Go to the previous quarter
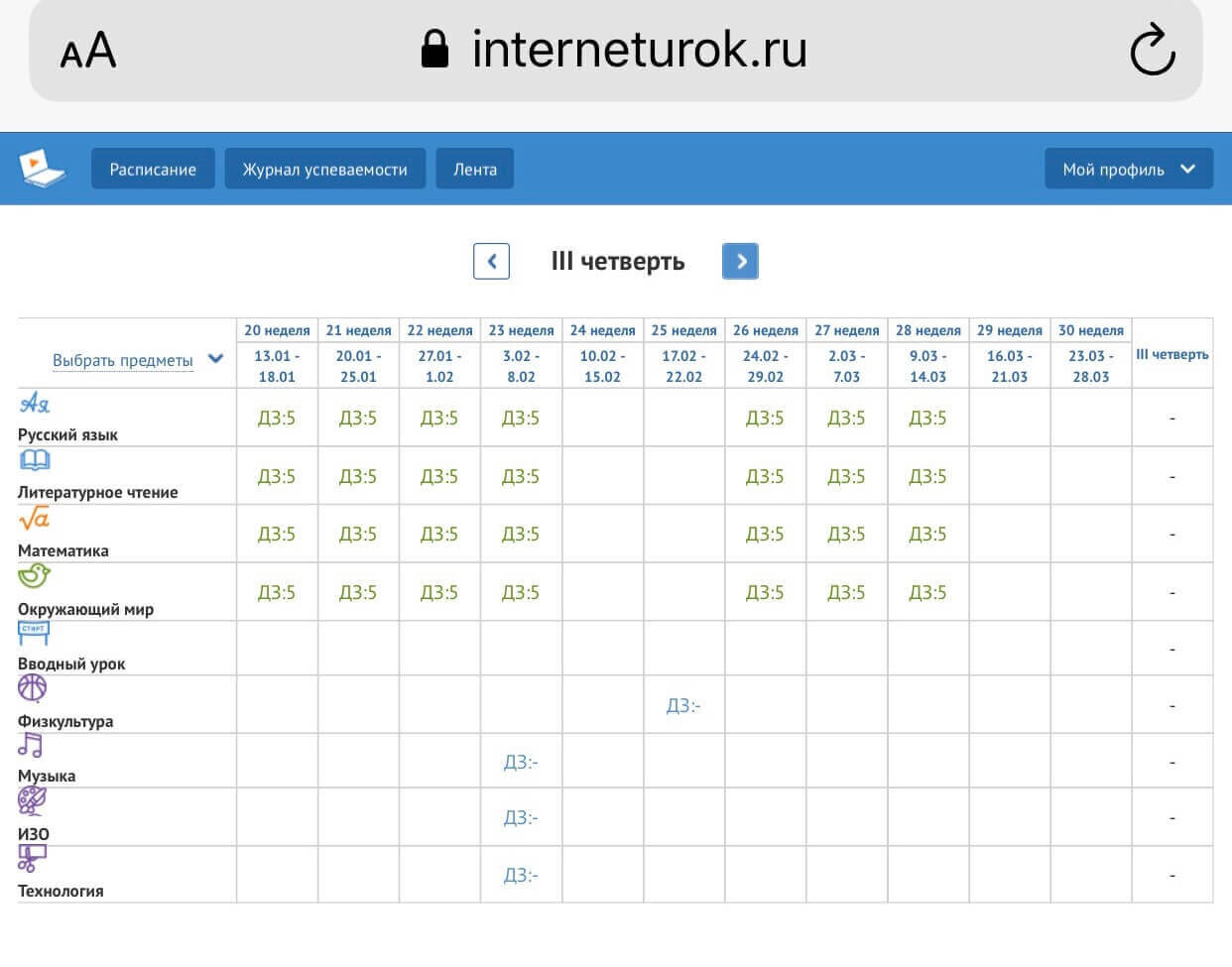 491,262
